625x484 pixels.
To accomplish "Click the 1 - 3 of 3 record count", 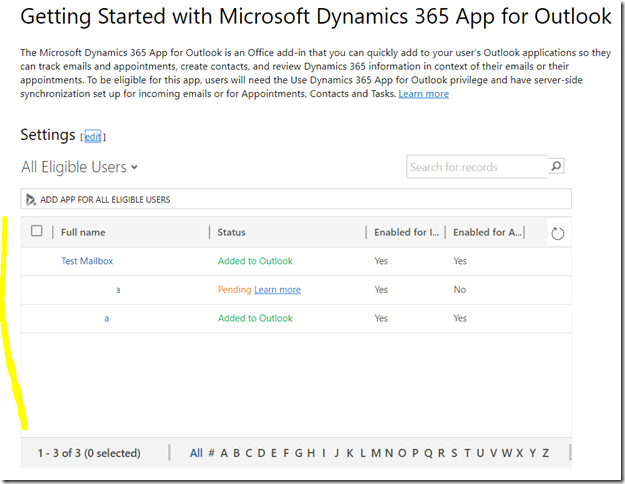I will [89, 453].
